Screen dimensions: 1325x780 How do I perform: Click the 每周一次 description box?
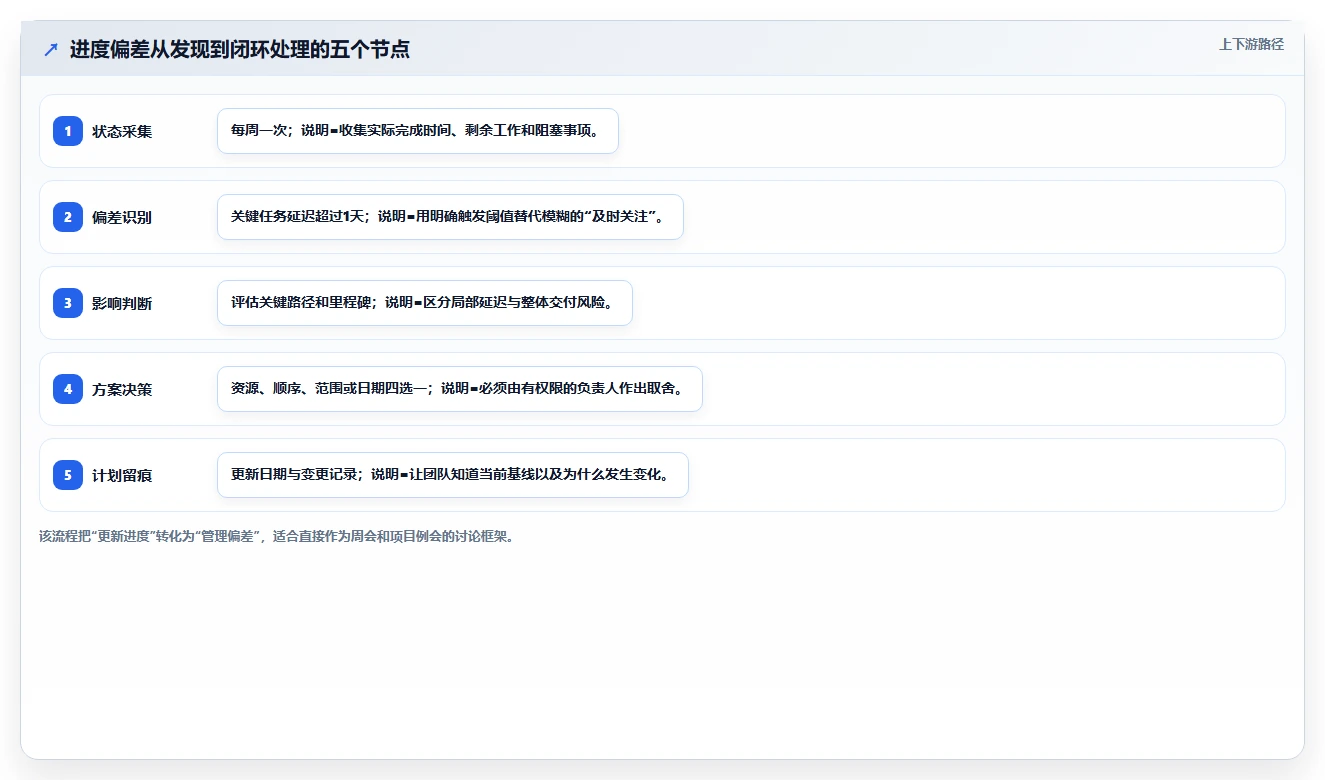coord(418,131)
